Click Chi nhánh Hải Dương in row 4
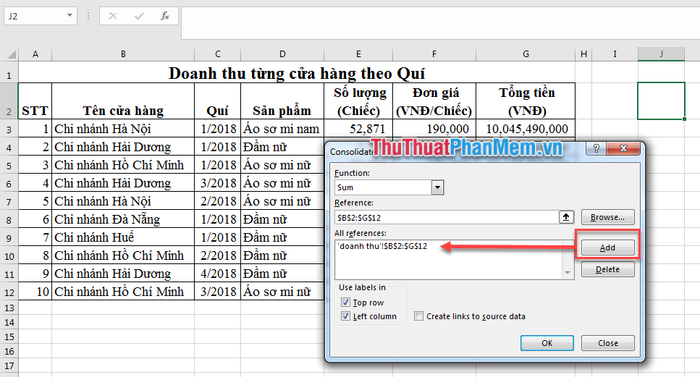This screenshot has height=377, width=700. tap(123, 147)
